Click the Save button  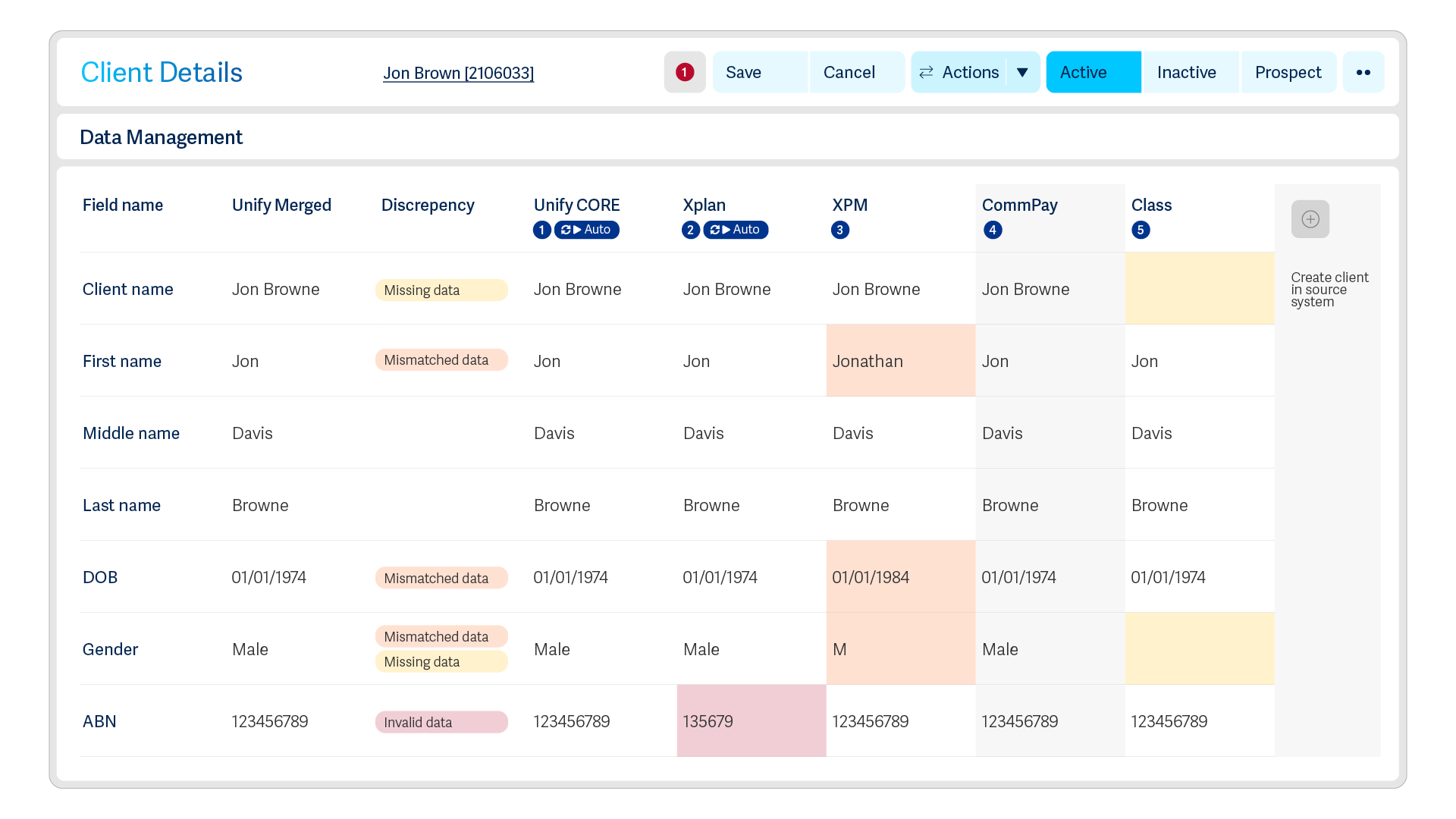pyautogui.click(x=759, y=72)
